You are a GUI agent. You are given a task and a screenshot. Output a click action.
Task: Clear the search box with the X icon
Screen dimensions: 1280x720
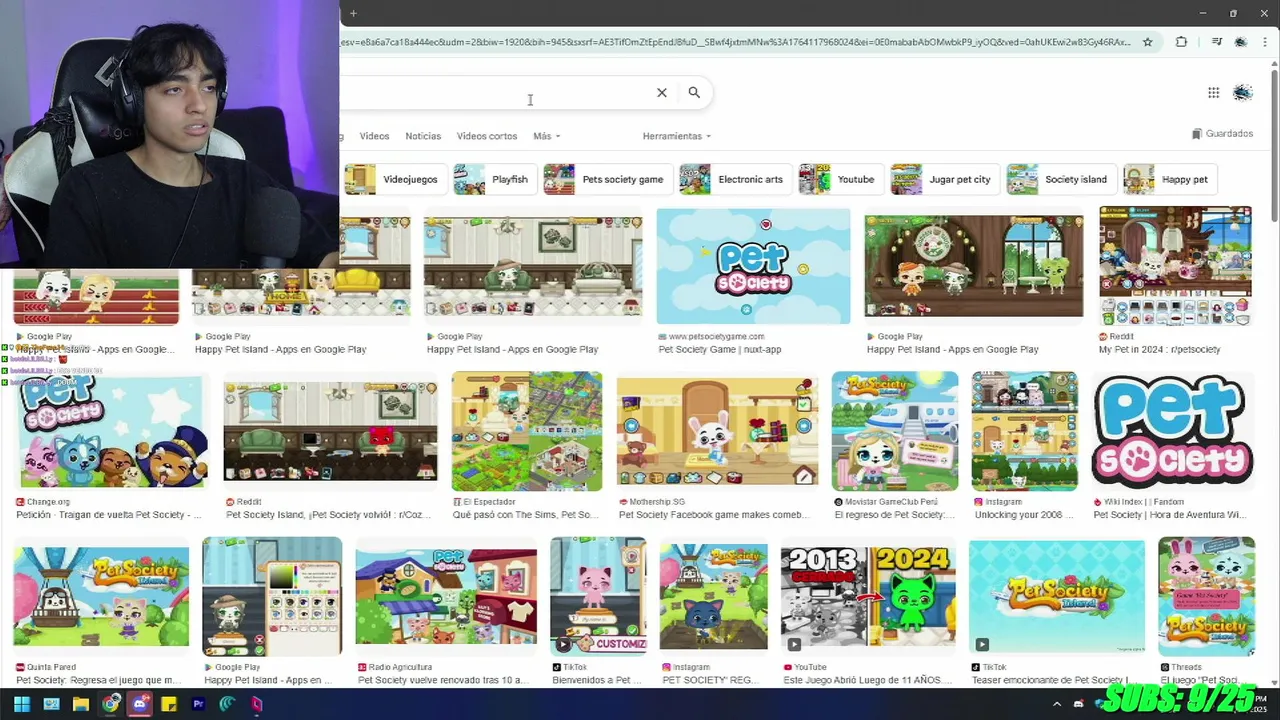click(x=661, y=92)
